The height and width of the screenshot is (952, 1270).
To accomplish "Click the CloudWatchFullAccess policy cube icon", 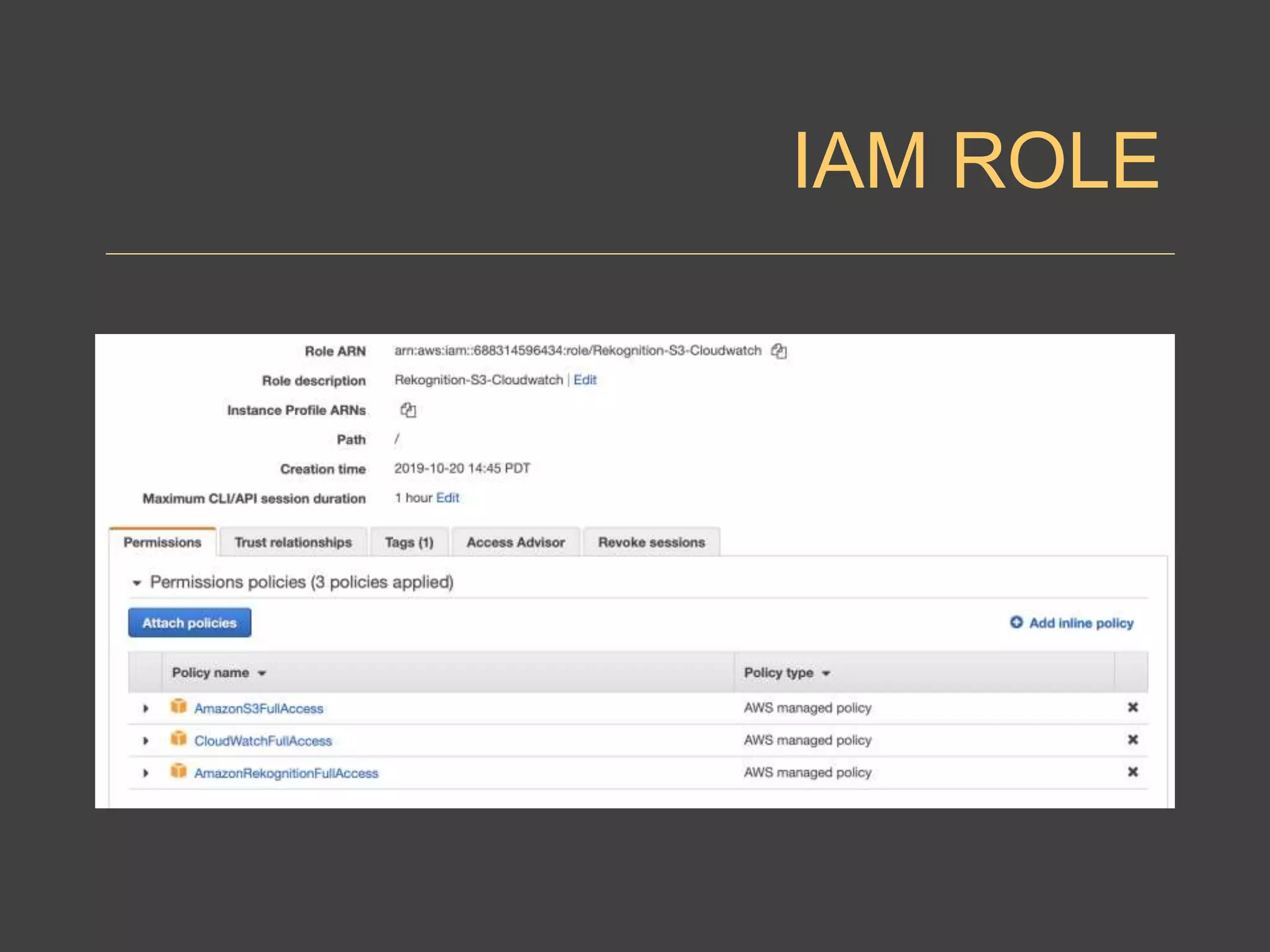I will 179,739.
